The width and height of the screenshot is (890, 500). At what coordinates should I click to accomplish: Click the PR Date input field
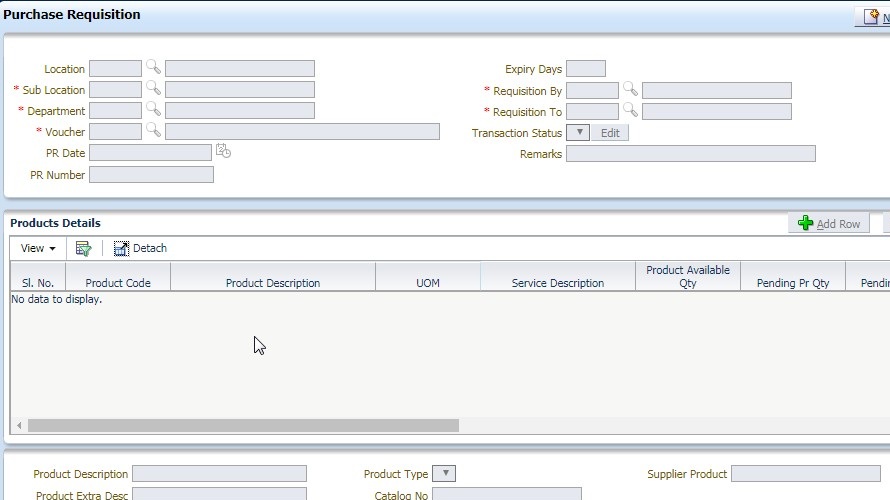[150, 153]
